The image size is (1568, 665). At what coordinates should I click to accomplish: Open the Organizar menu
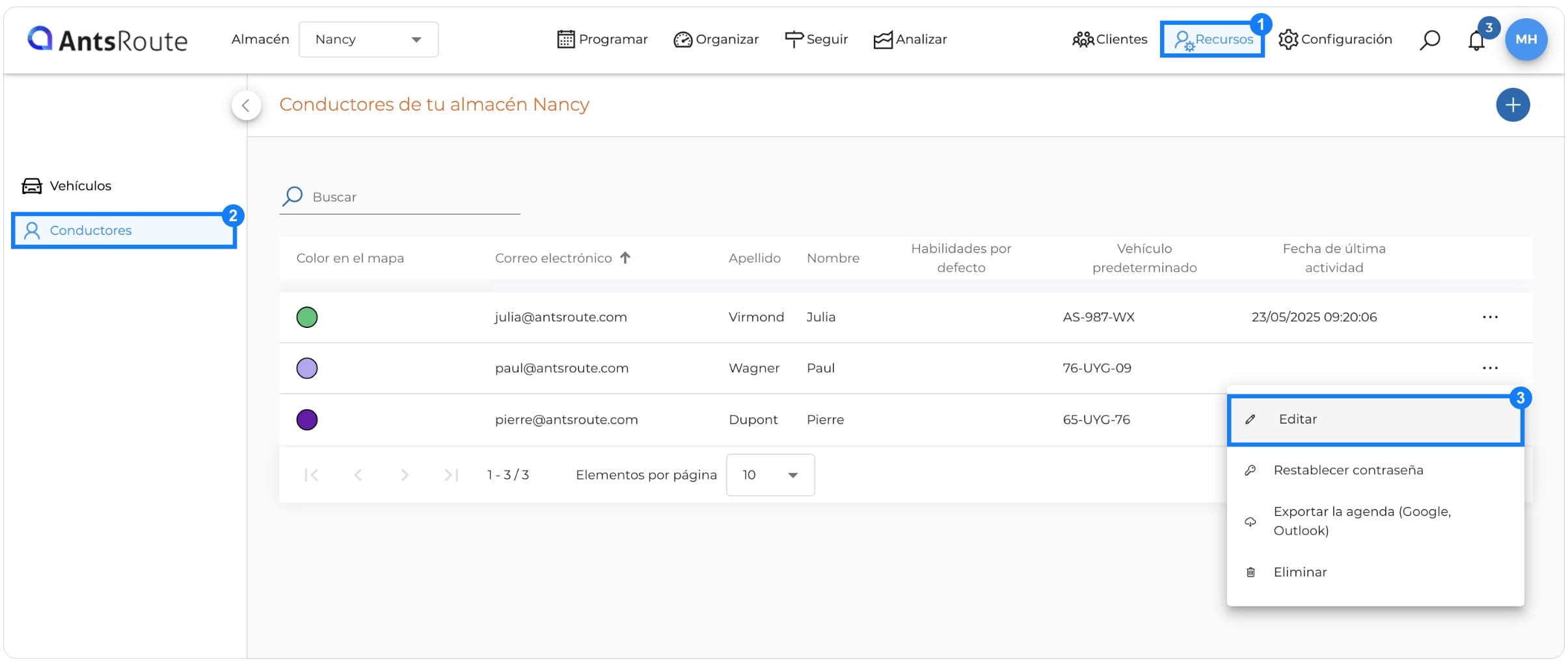pos(716,40)
